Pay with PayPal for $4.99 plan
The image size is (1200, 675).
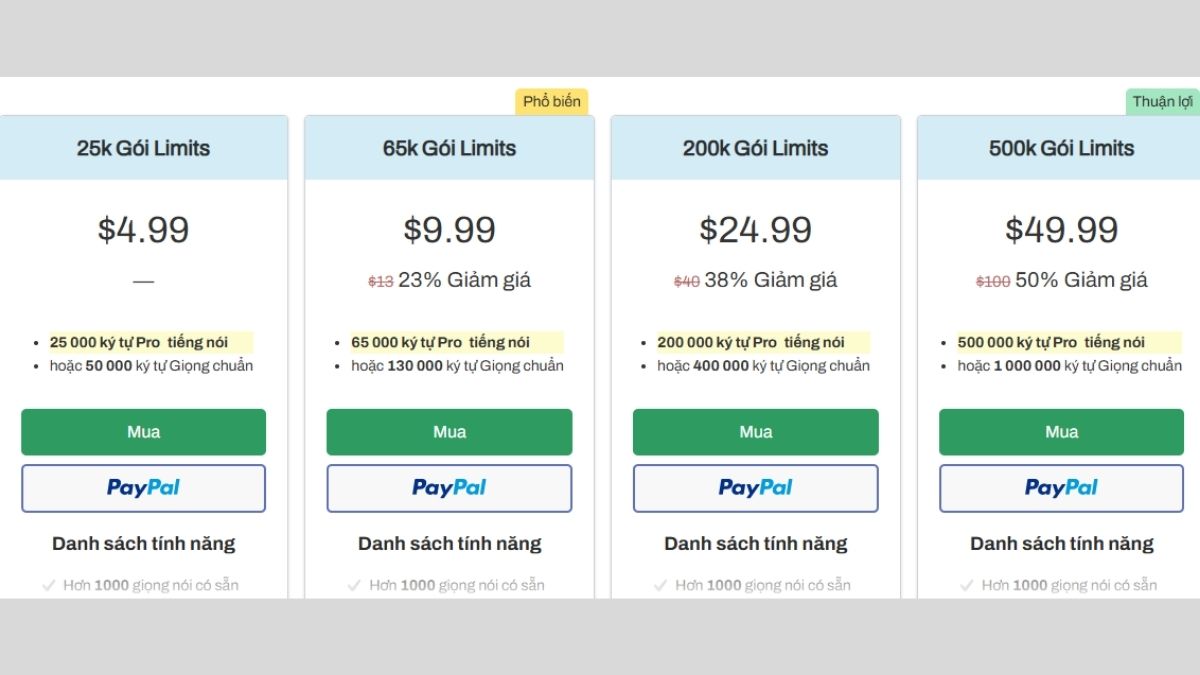click(143, 488)
